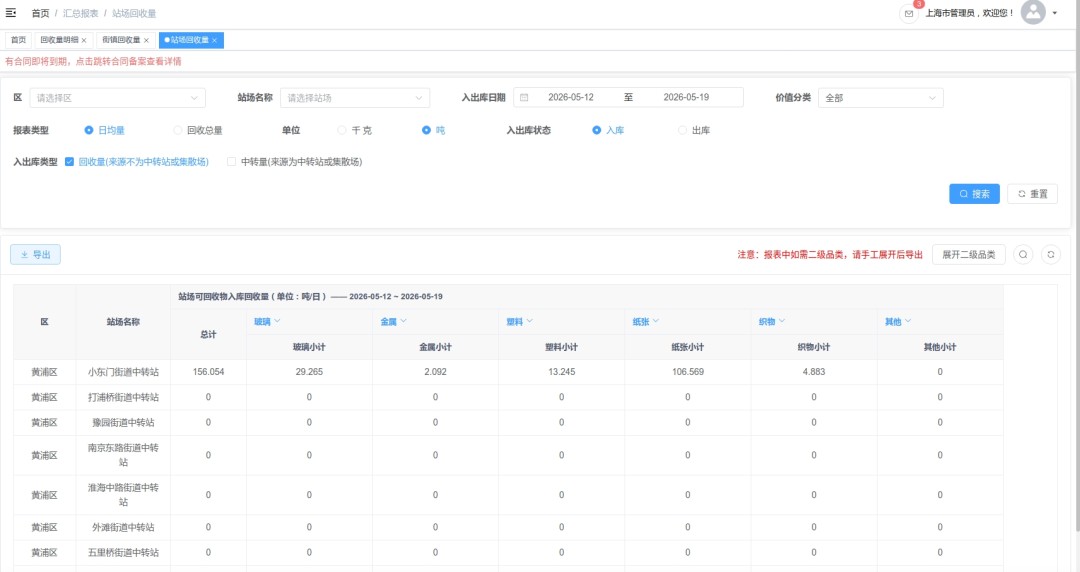The height and width of the screenshot is (572, 1080).
Task: Click the plastic value 13.245
Action: (561, 372)
